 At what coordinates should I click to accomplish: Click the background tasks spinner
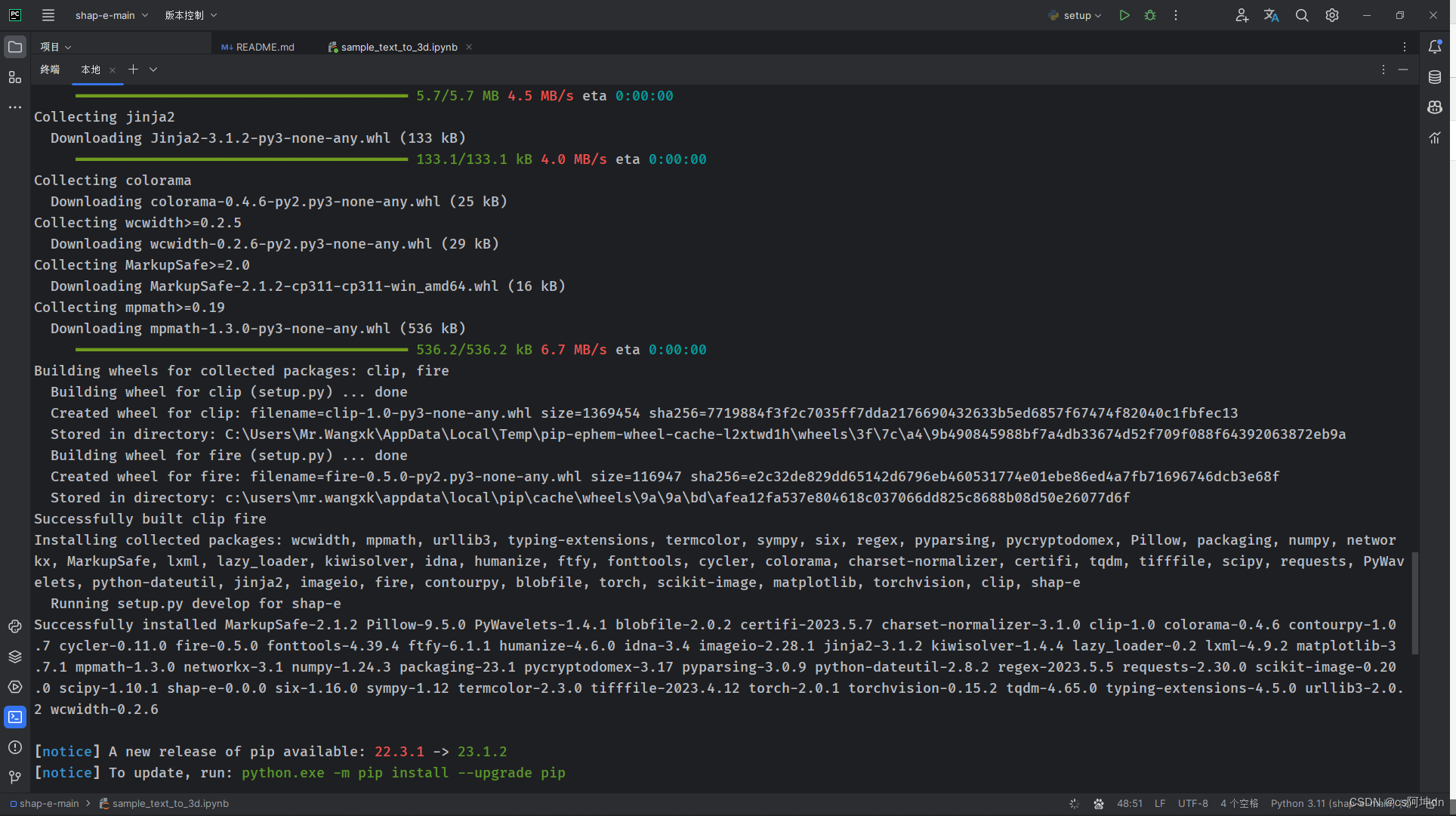coord(1074,804)
